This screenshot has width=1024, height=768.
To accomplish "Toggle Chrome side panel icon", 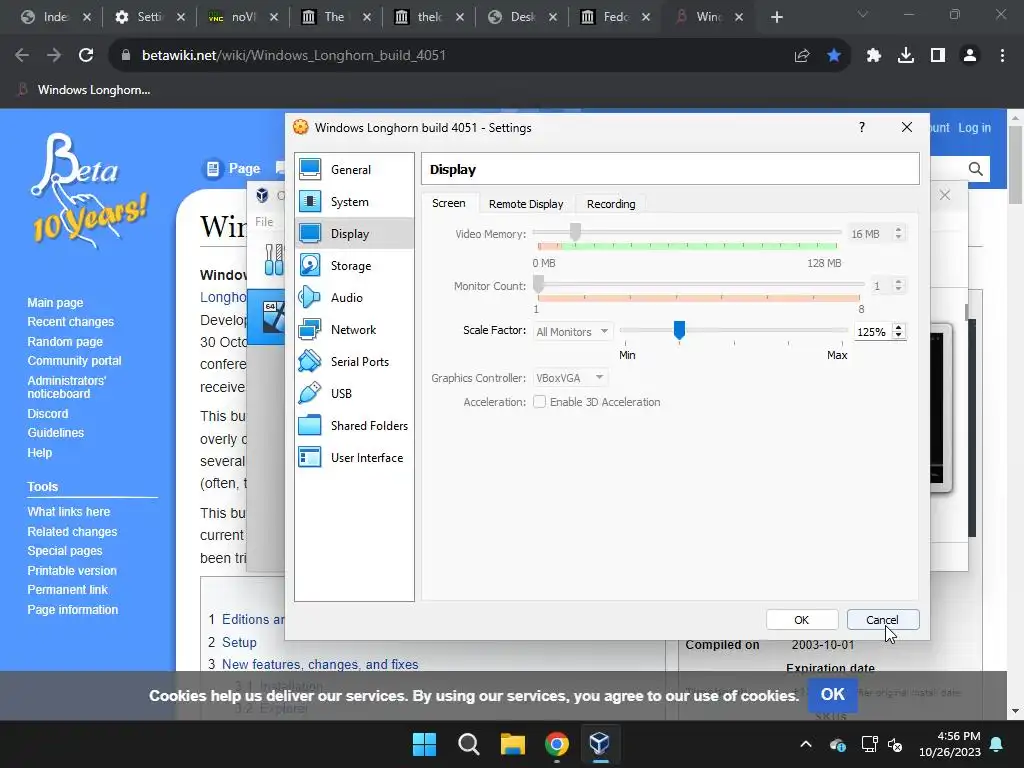I will (x=938, y=56).
